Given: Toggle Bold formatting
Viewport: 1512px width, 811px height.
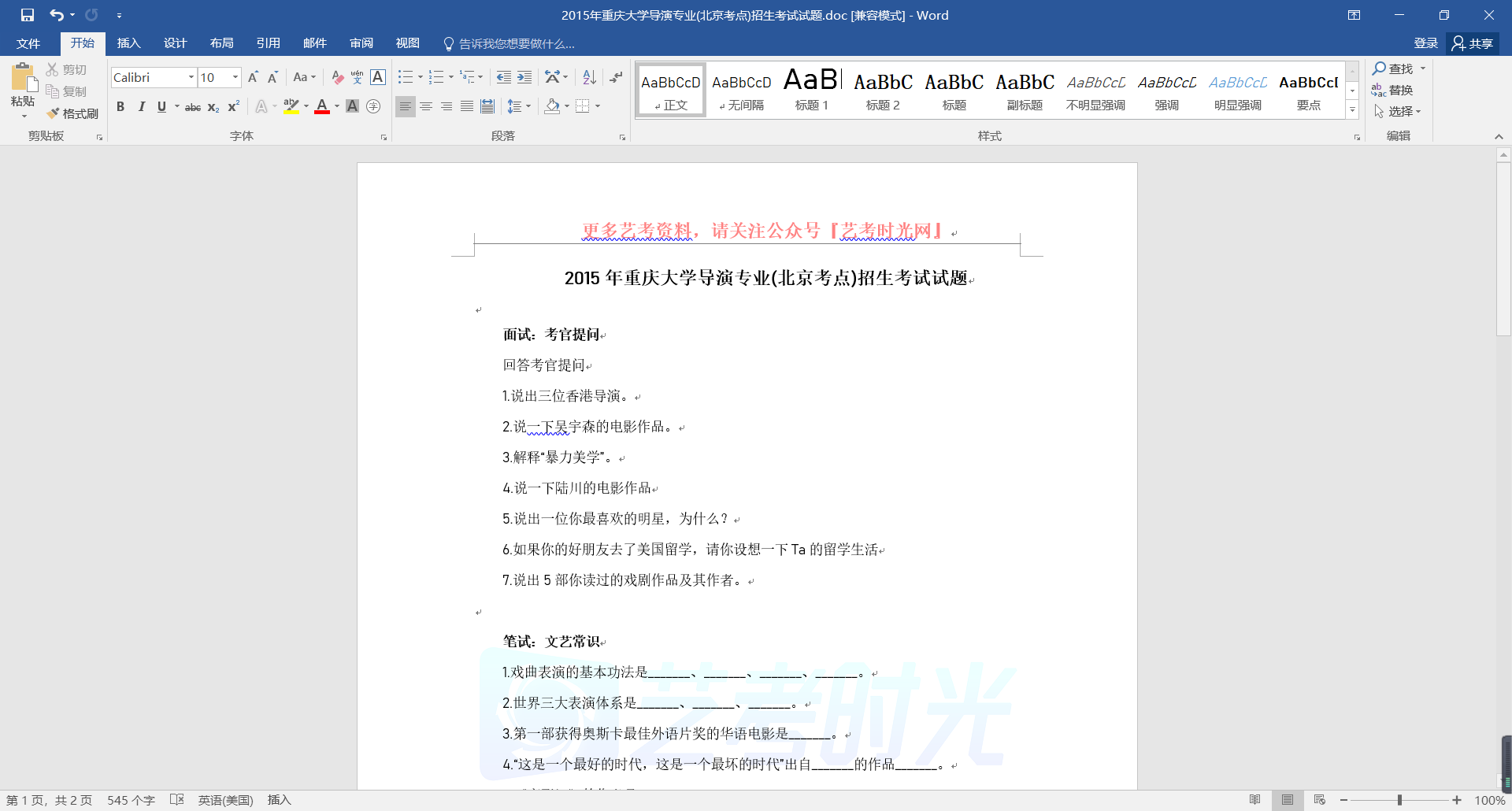Looking at the screenshot, I should (x=120, y=106).
